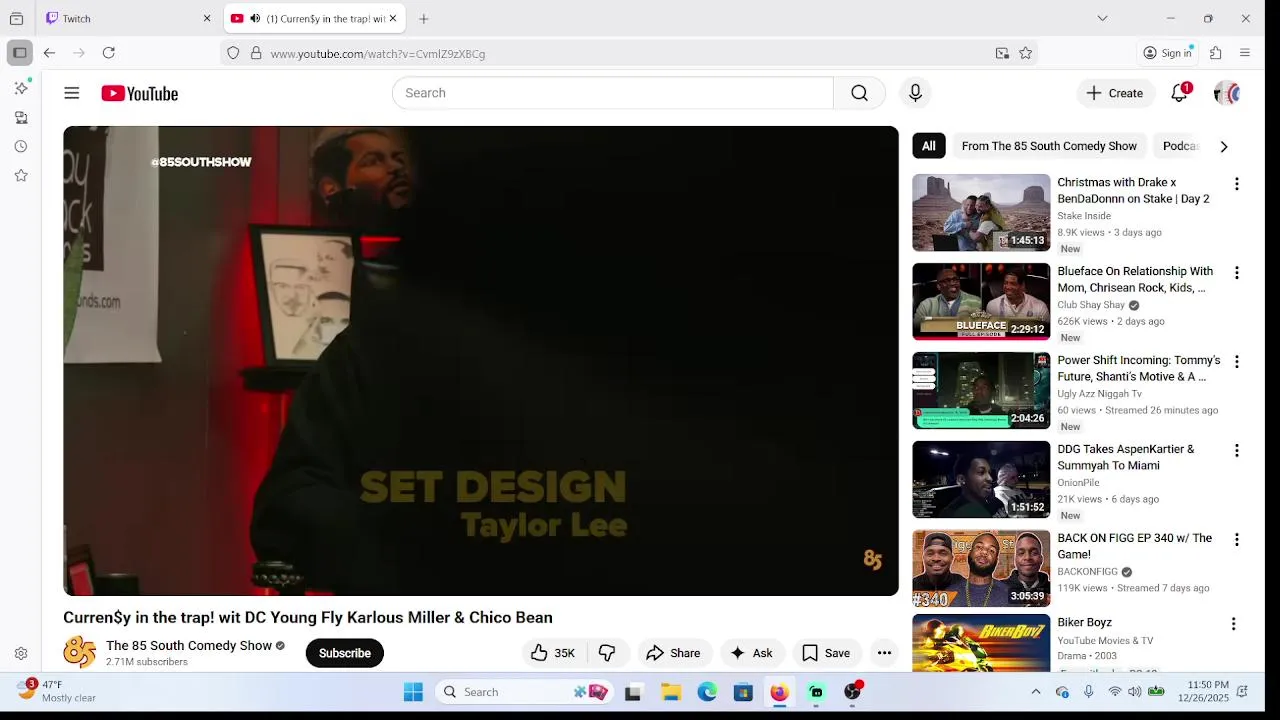1280x720 pixels.
Task: Click the YouTube logo home link
Action: coord(139,93)
